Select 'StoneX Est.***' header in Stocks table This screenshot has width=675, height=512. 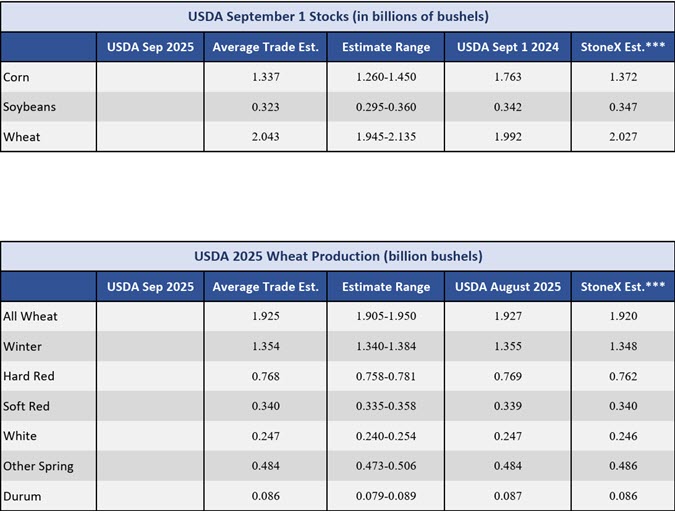[x=623, y=47]
